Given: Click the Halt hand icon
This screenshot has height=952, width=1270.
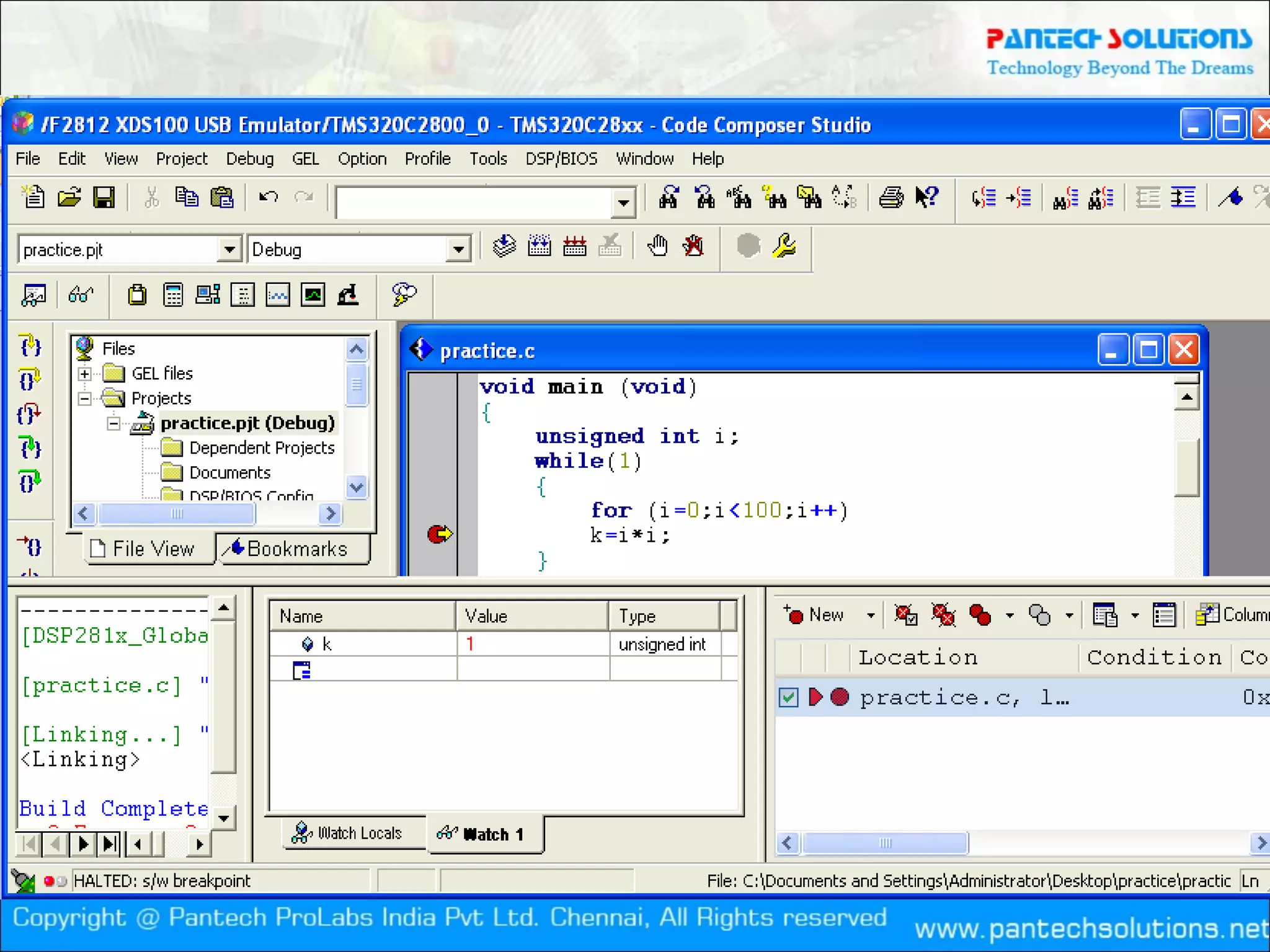Looking at the screenshot, I should [x=657, y=247].
